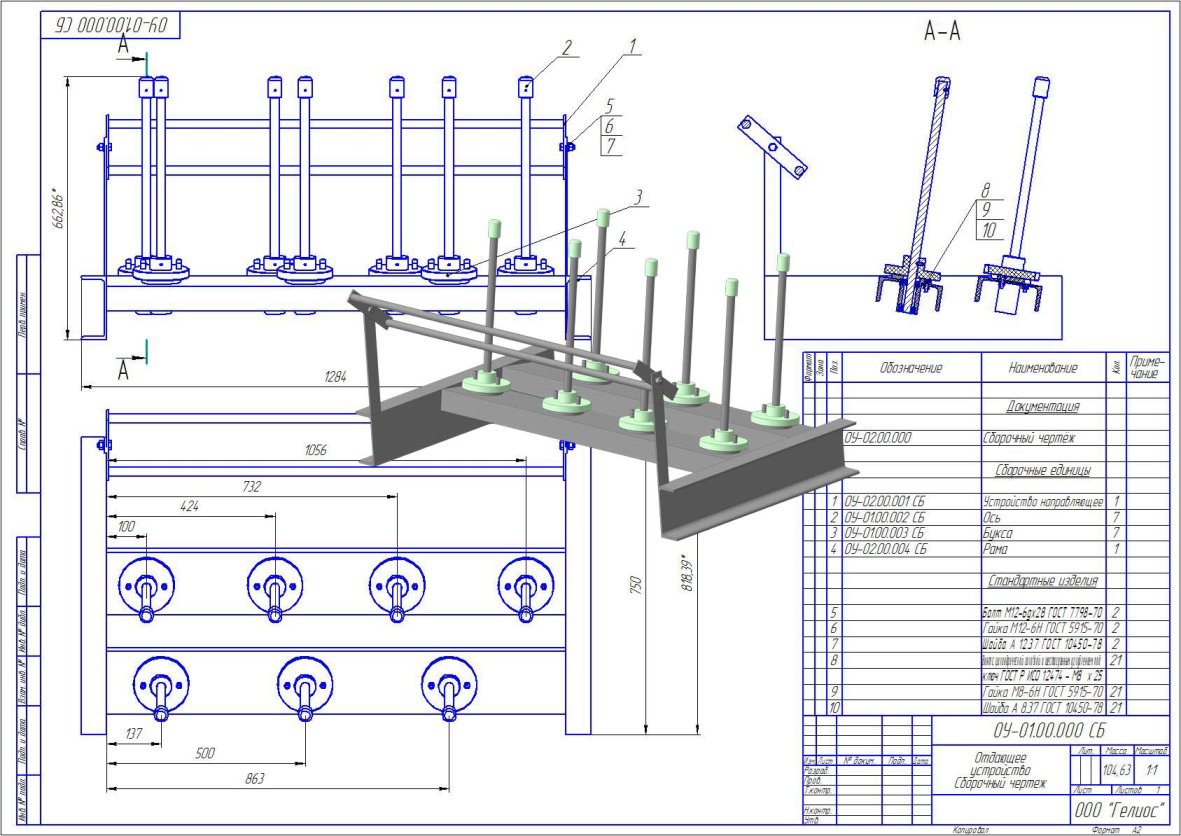Click the 732 dimension value
This screenshot has height=836, width=1181.
(x=250, y=487)
